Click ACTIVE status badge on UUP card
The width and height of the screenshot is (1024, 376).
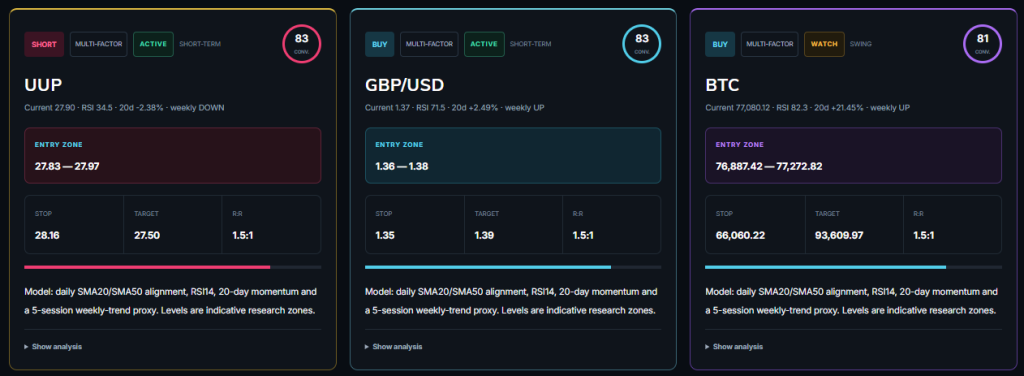(153, 44)
